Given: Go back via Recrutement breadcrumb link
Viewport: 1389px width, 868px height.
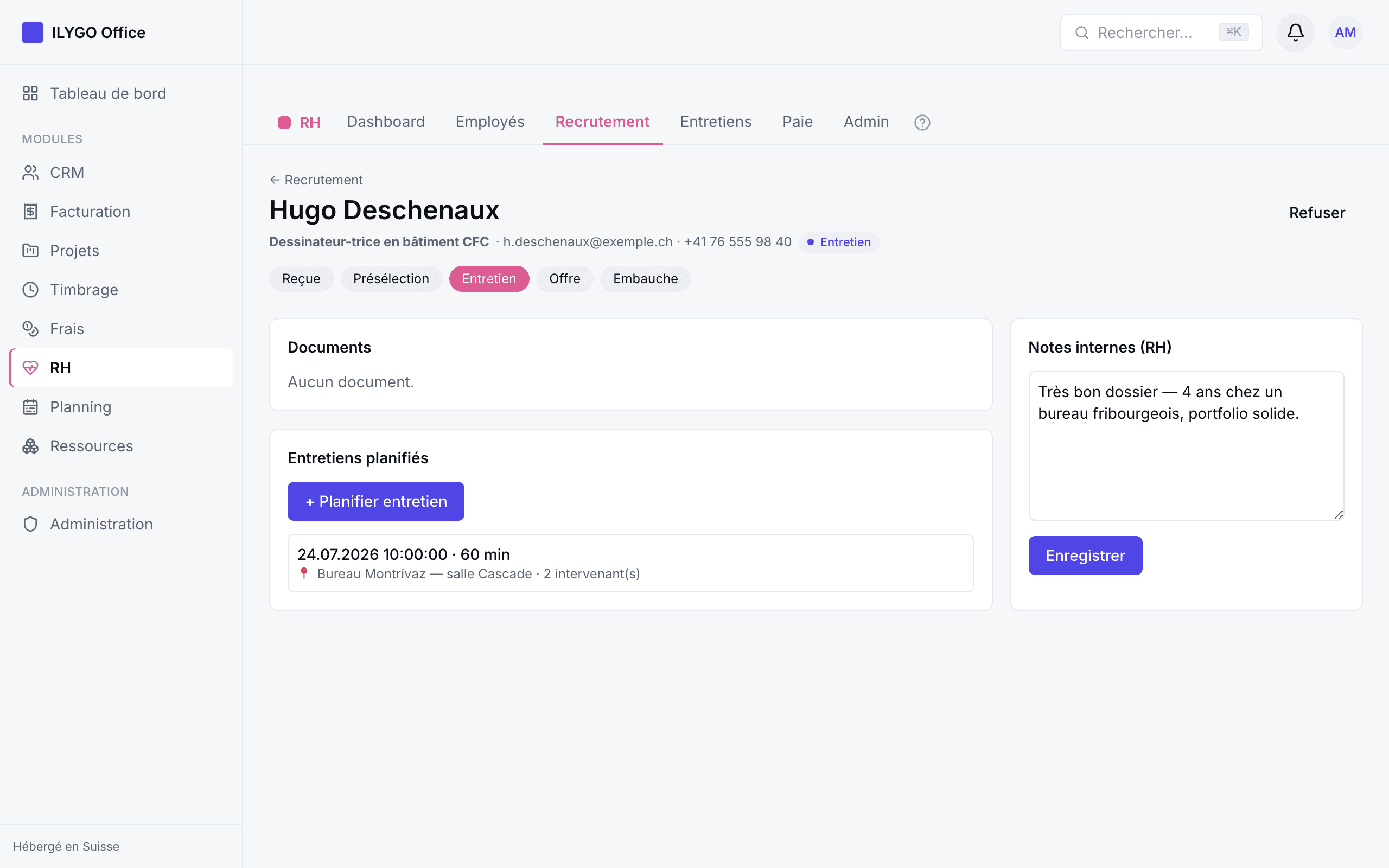Looking at the screenshot, I should (x=316, y=180).
